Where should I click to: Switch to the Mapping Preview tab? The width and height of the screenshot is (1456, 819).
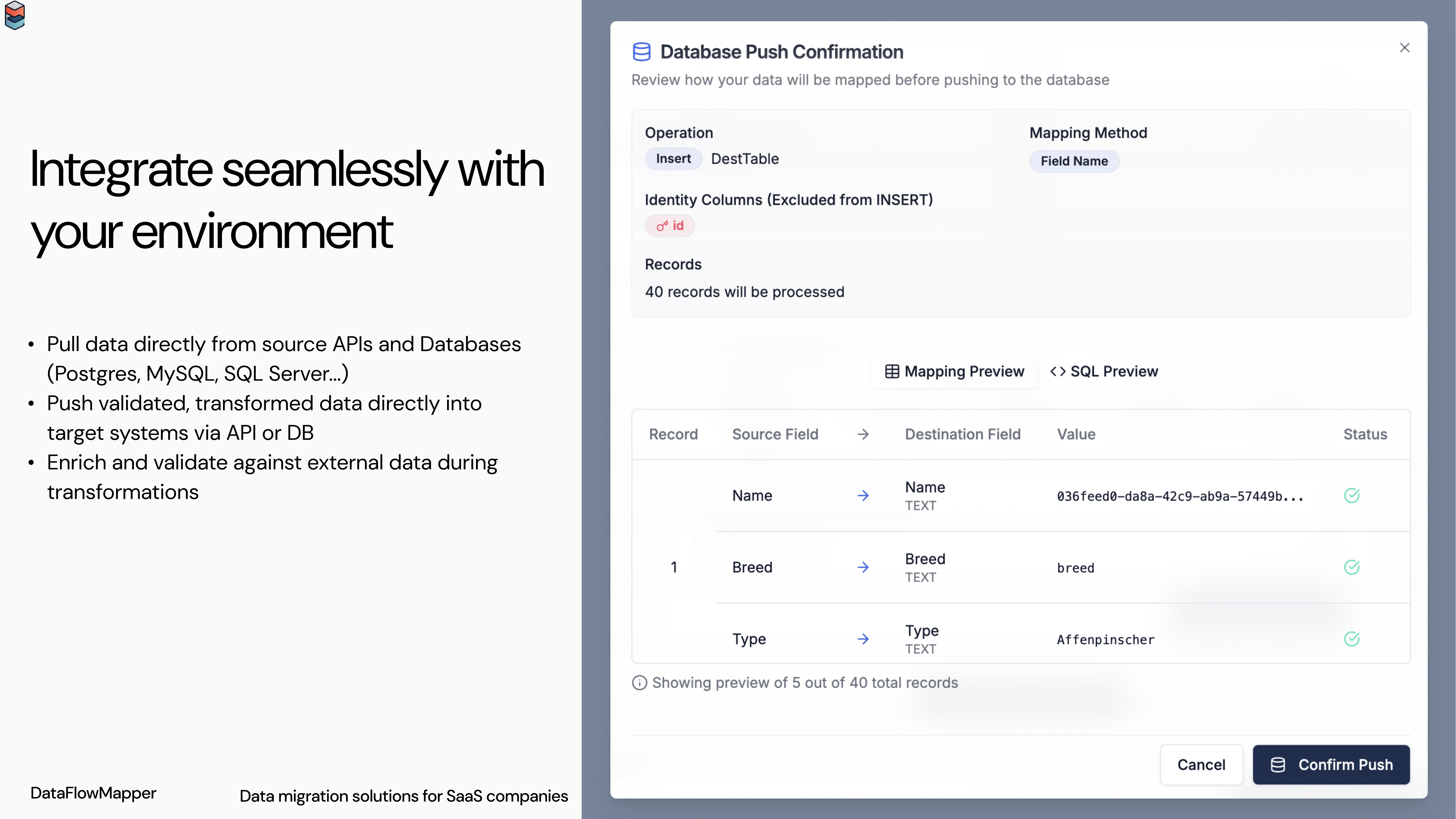pyautogui.click(x=954, y=371)
